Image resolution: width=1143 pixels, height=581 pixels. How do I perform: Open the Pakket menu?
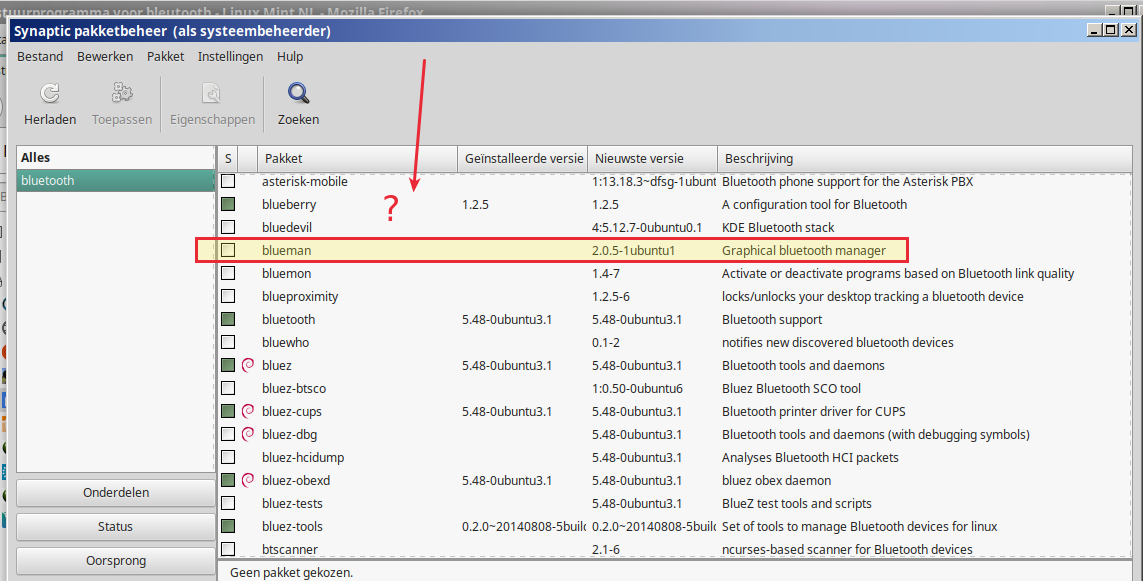tap(165, 56)
